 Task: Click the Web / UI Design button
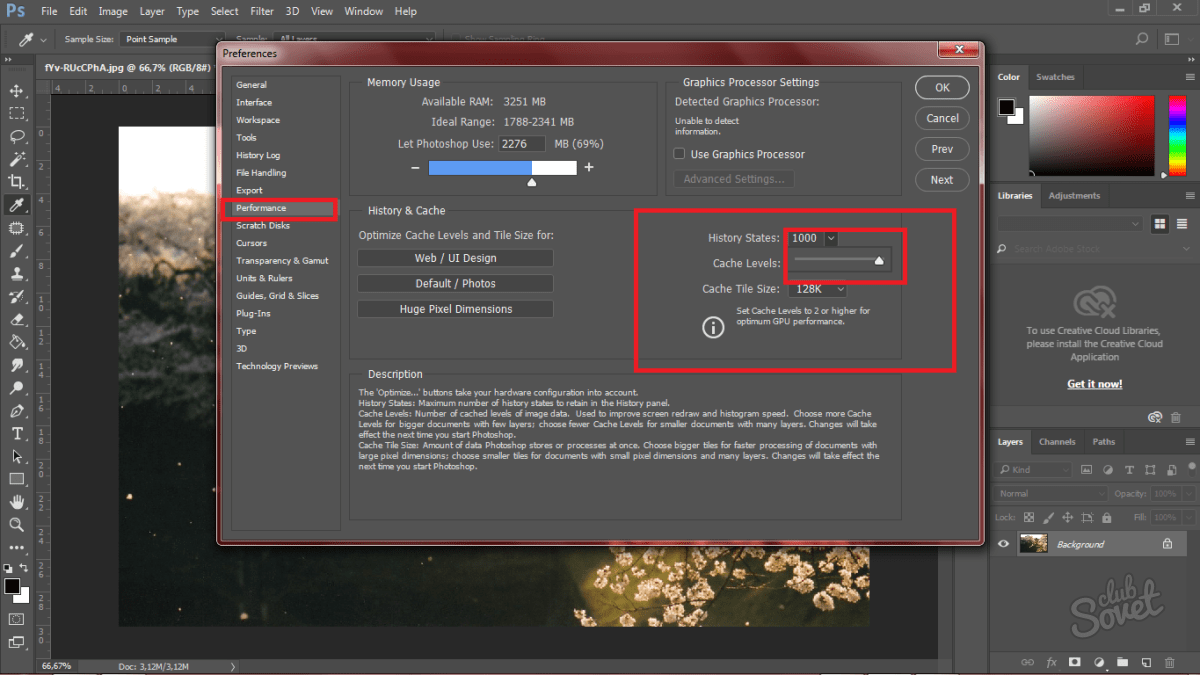point(455,258)
